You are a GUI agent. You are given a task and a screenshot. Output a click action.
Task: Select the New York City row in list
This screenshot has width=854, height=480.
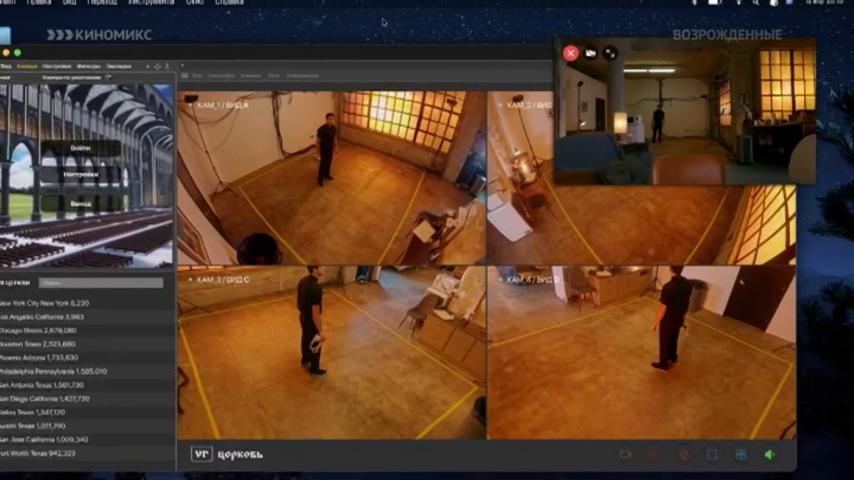point(87,303)
